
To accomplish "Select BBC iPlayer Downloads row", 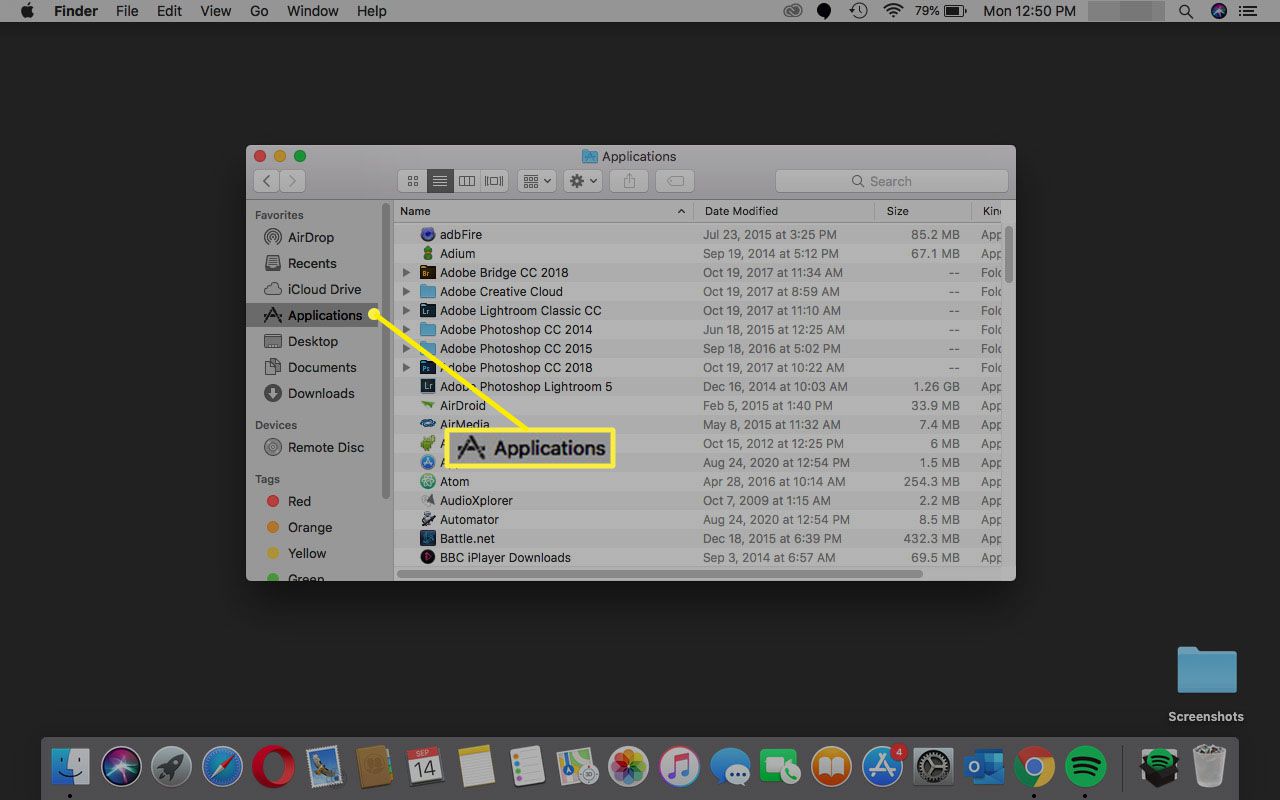I will [x=698, y=557].
